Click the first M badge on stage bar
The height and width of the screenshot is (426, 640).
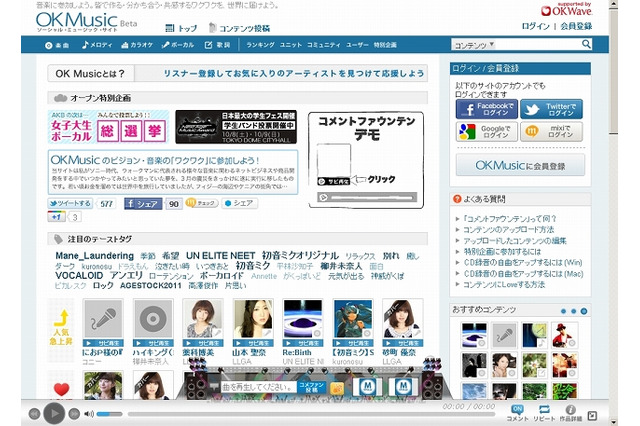[x=369, y=386]
